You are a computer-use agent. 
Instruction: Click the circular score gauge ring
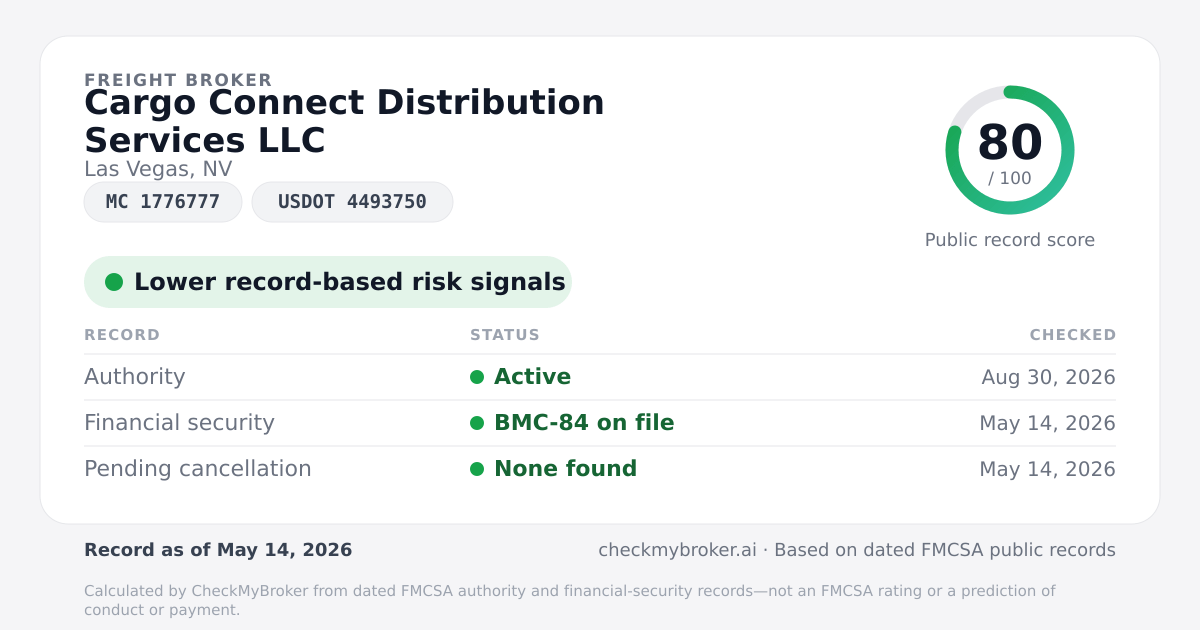click(1010, 150)
